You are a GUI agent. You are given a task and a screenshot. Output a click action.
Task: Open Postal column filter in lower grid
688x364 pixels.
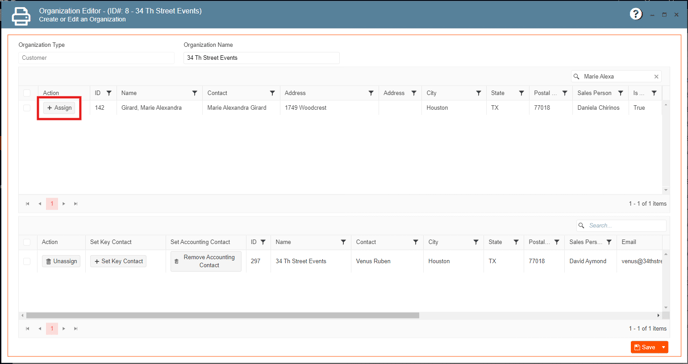[556, 242]
